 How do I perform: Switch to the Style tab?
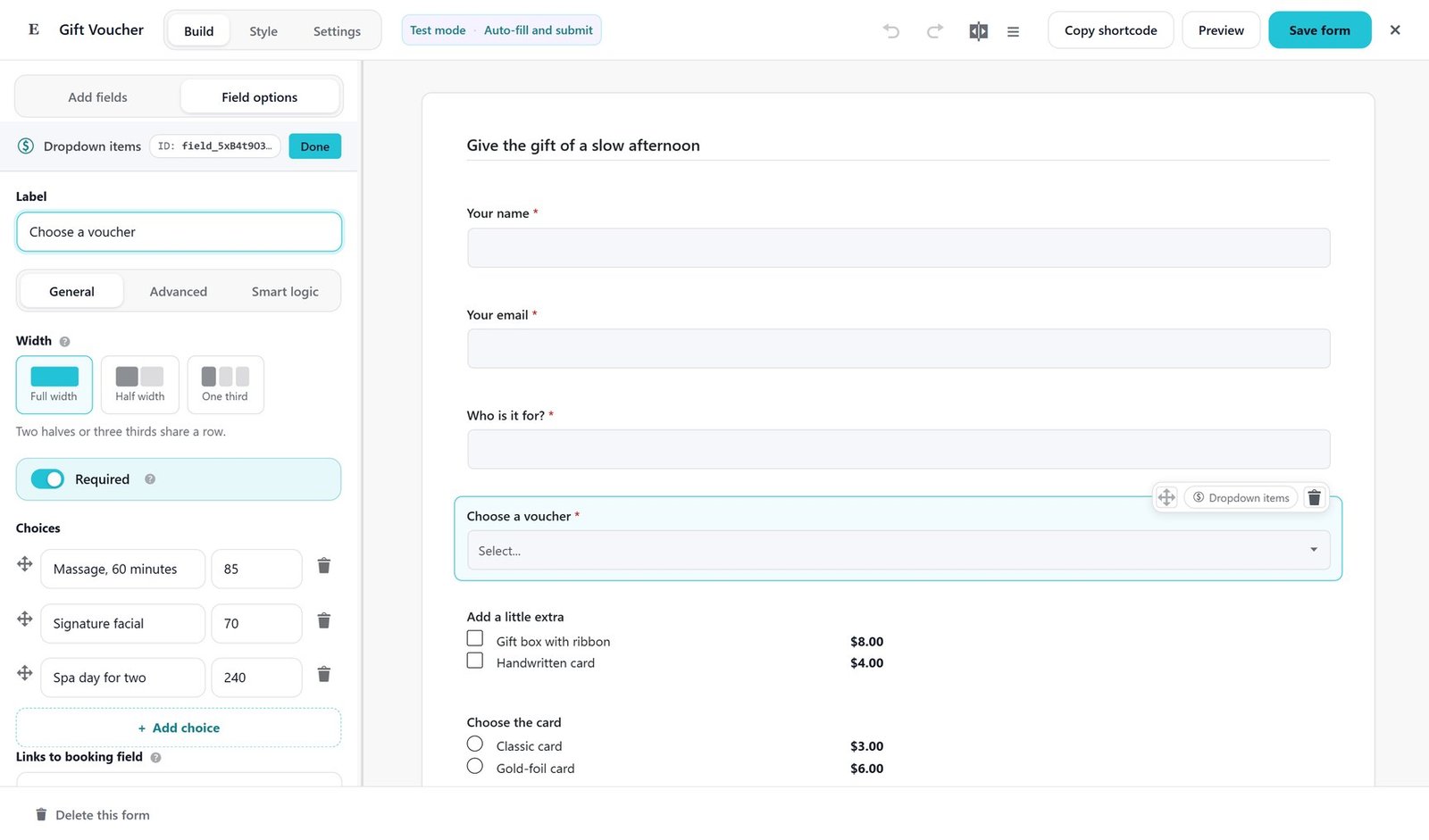tap(263, 31)
